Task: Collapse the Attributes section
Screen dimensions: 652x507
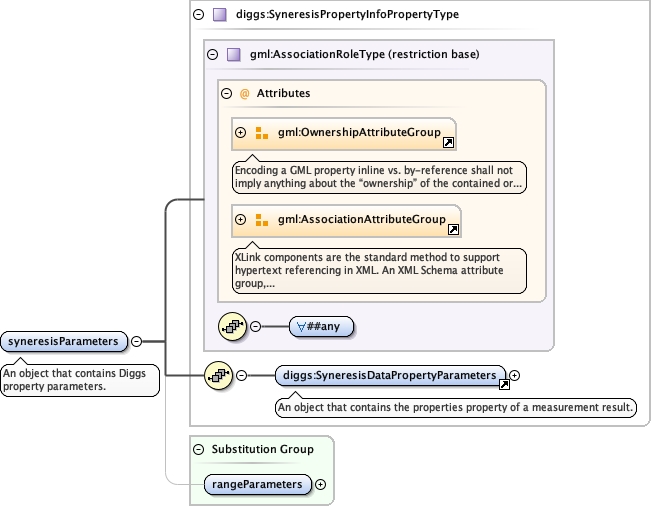Action: point(226,93)
